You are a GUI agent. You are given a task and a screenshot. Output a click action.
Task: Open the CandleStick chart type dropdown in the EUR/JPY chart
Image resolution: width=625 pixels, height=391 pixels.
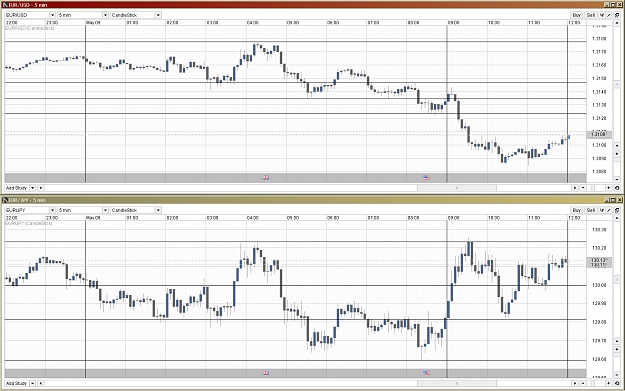(x=158, y=210)
